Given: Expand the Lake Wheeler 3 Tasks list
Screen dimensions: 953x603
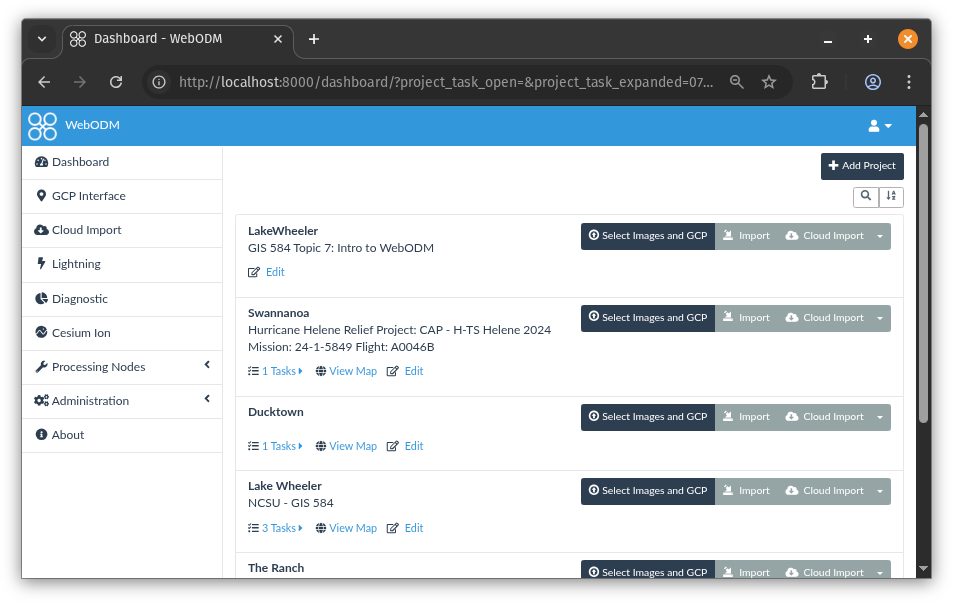Looking at the screenshot, I should coord(276,528).
